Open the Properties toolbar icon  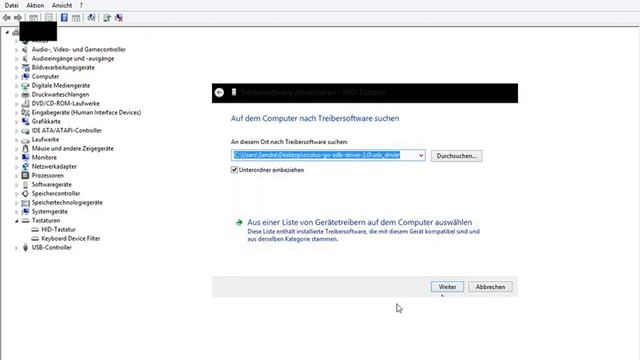click(x=49, y=18)
